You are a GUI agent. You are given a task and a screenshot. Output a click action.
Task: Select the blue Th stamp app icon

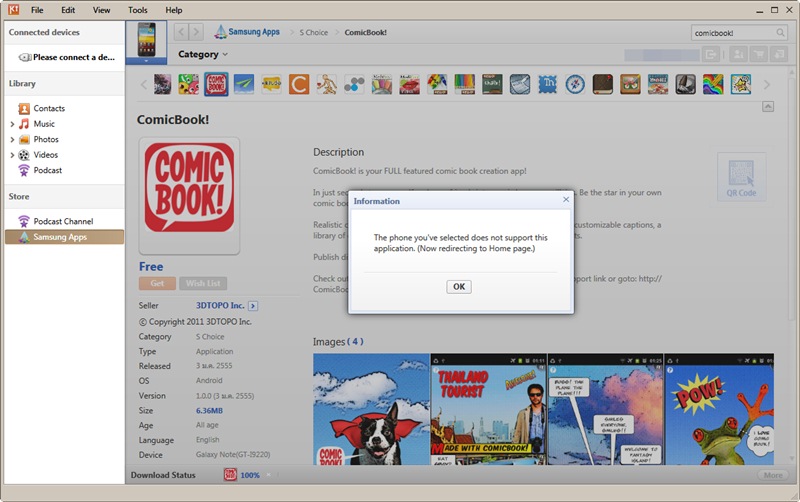coord(547,84)
